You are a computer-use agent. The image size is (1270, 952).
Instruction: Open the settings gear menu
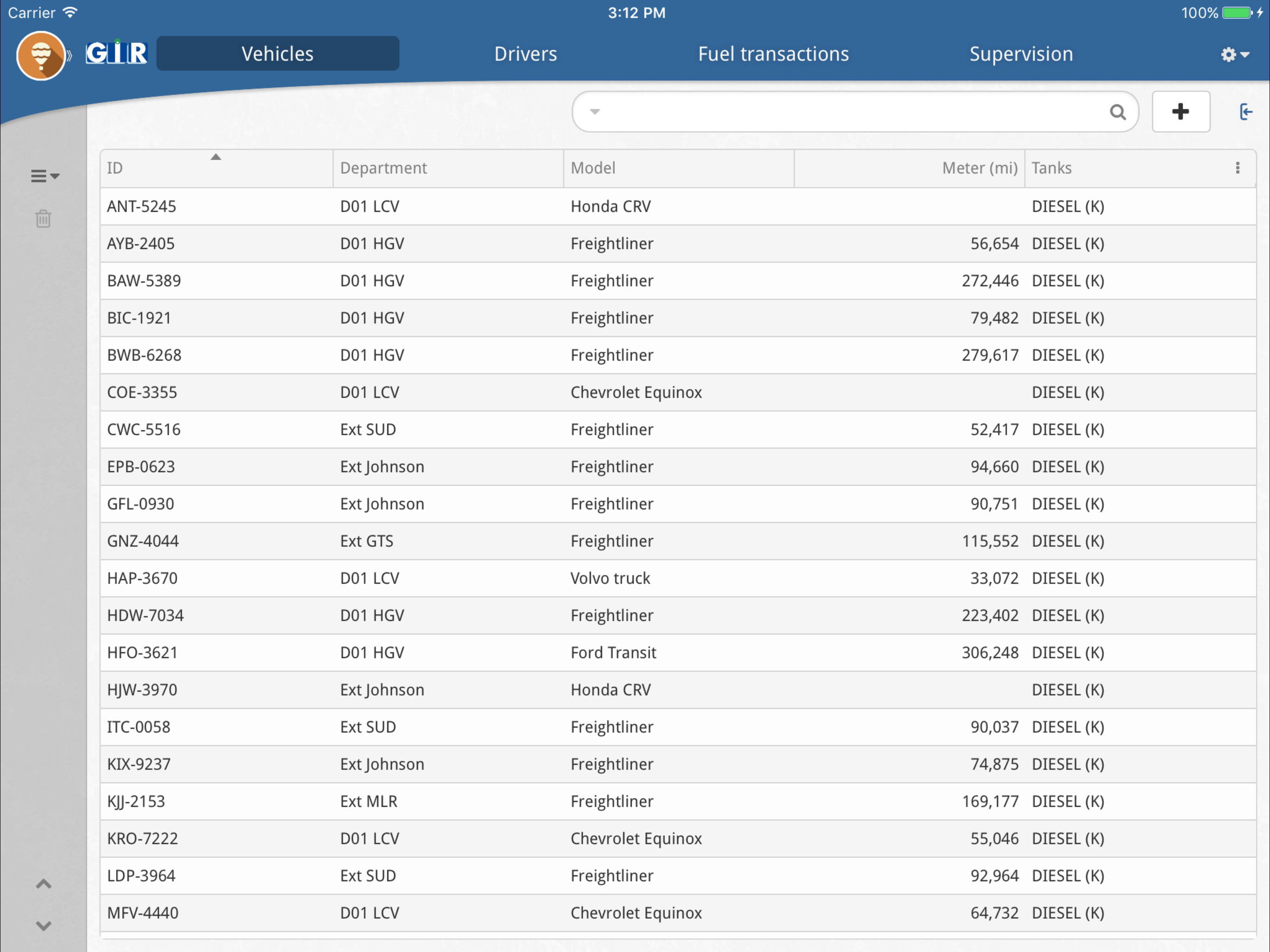pyautogui.click(x=1234, y=54)
